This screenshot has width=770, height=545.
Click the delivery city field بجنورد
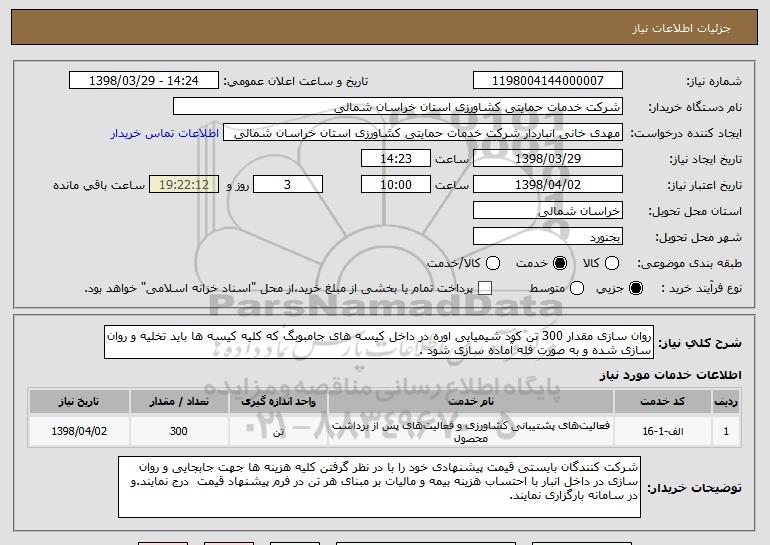(x=548, y=237)
